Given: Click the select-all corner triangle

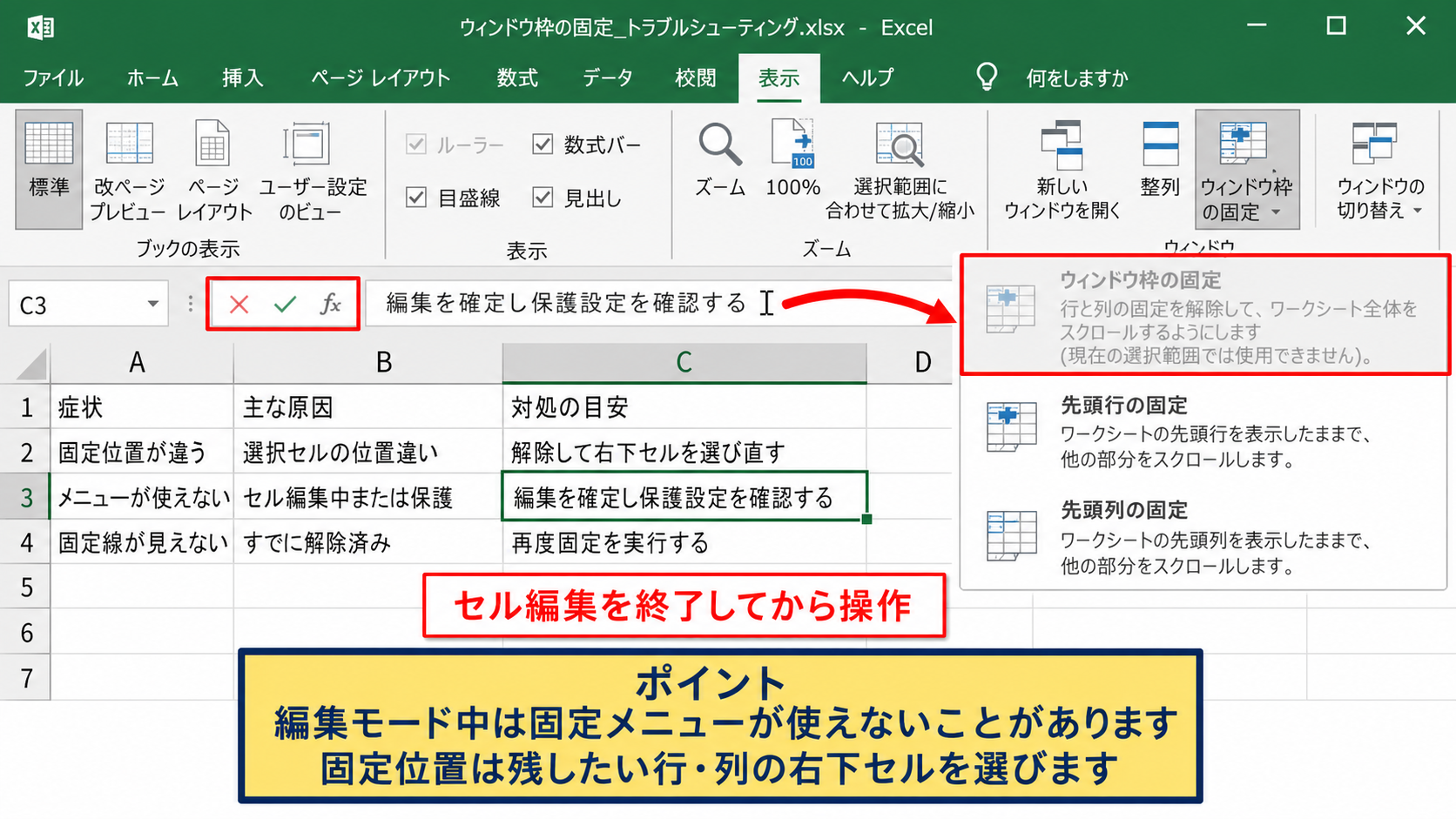Looking at the screenshot, I should [x=31, y=363].
